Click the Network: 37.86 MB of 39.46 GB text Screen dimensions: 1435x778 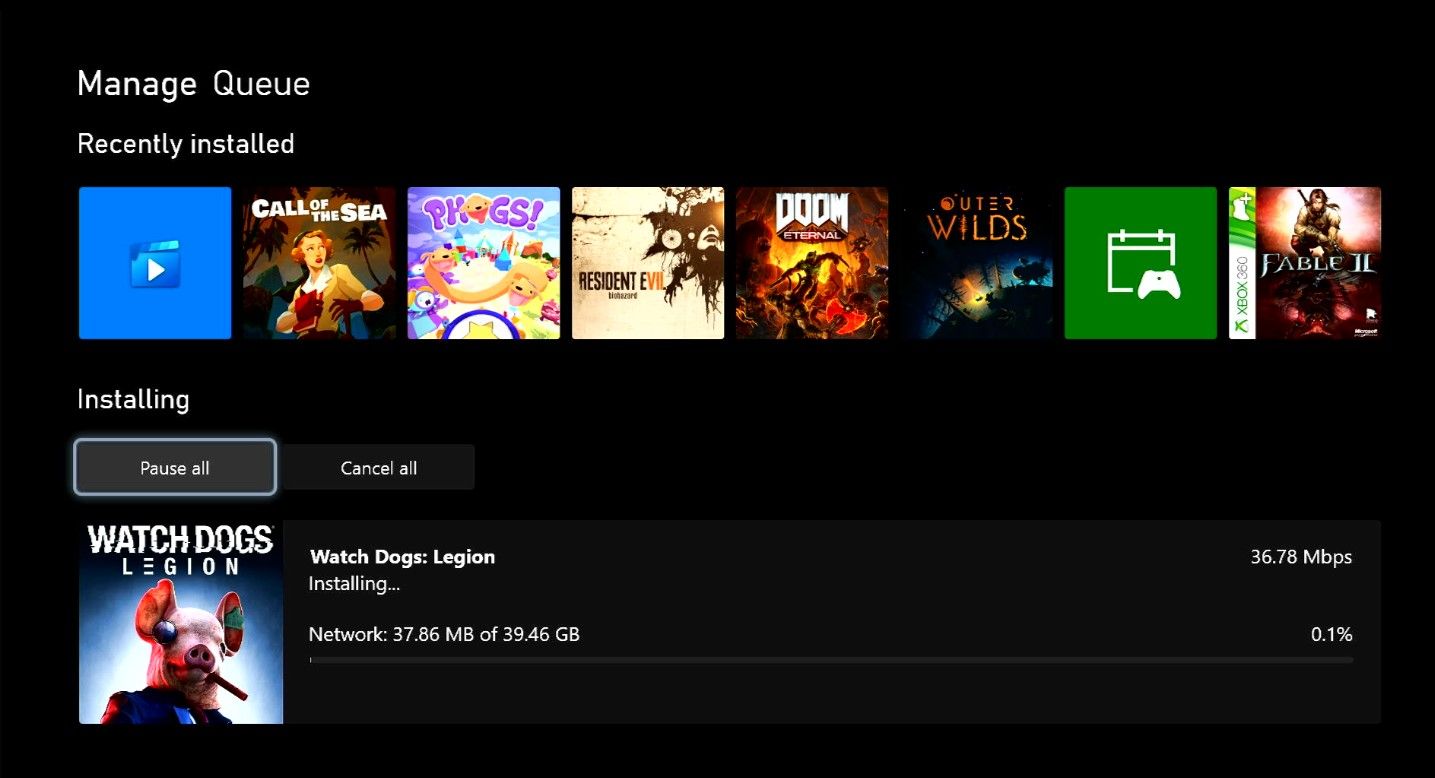(444, 634)
